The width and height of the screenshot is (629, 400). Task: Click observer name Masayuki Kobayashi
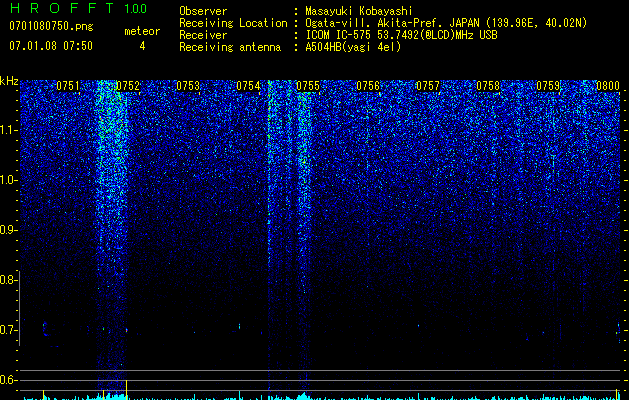(359, 11)
